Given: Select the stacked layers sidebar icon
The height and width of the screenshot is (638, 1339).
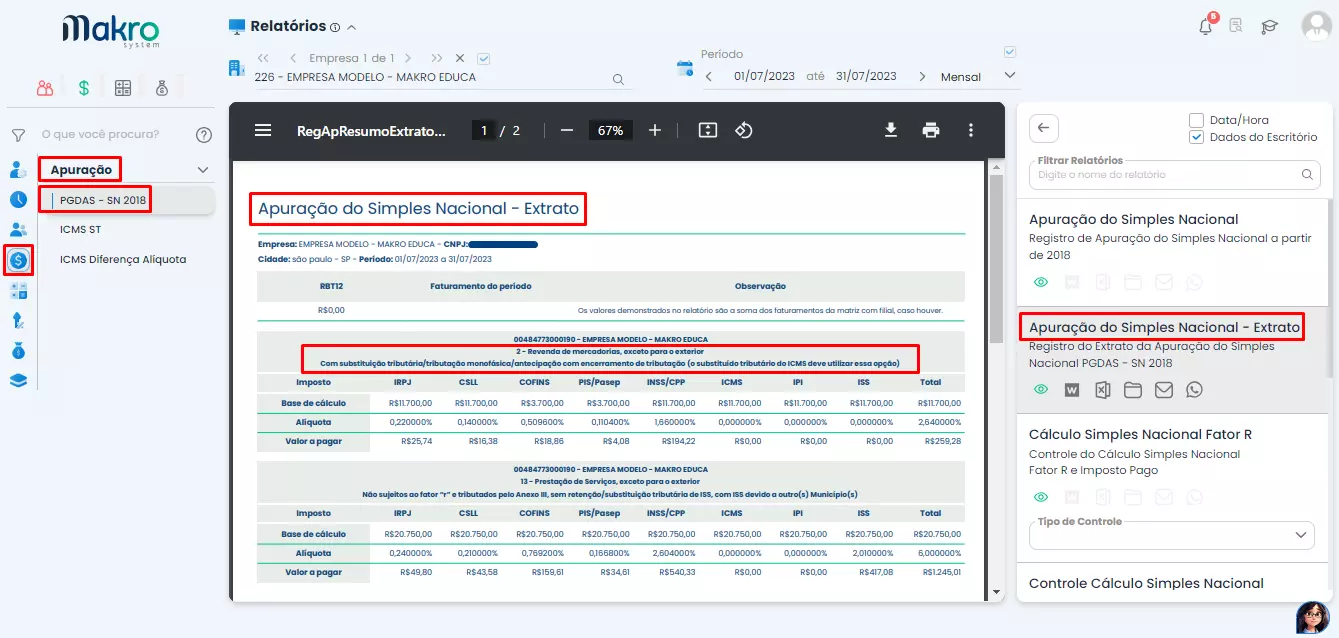Looking at the screenshot, I should pyautogui.click(x=18, y=380).
